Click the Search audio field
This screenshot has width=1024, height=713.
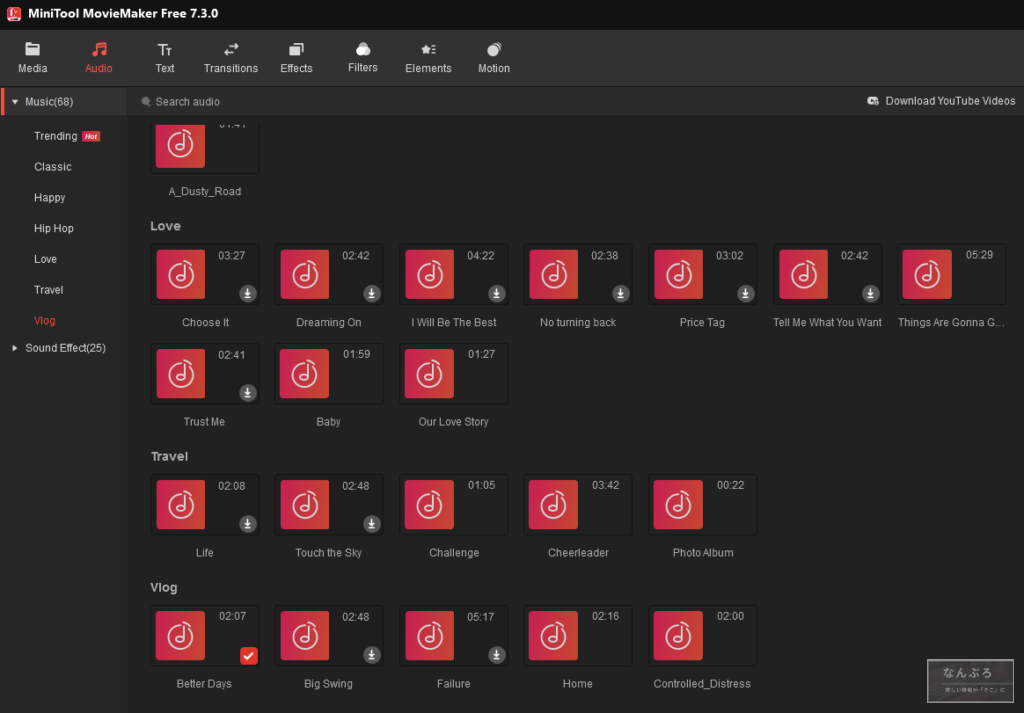click(188, 101)
